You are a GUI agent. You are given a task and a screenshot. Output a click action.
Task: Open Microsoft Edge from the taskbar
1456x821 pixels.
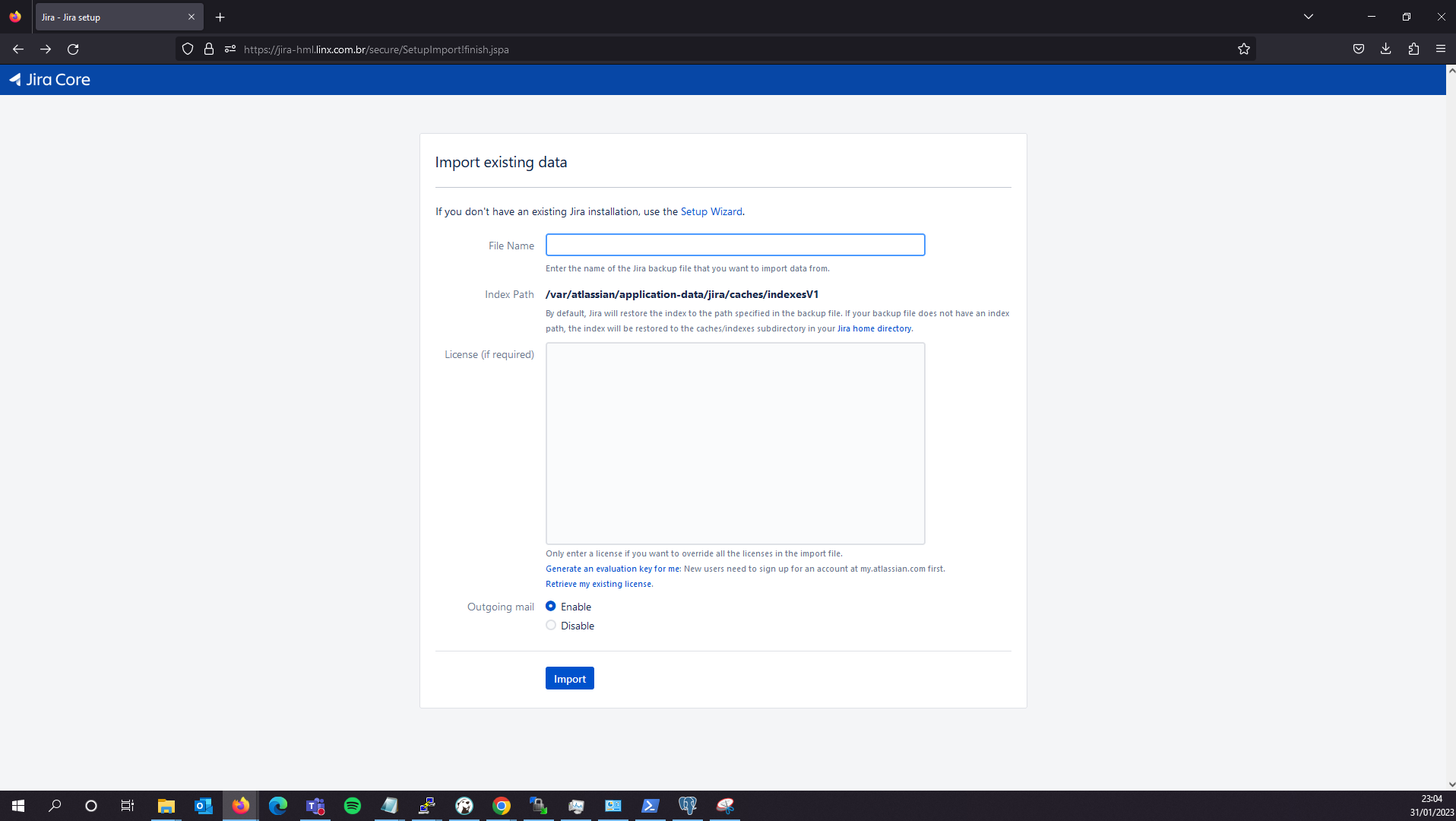277,806
